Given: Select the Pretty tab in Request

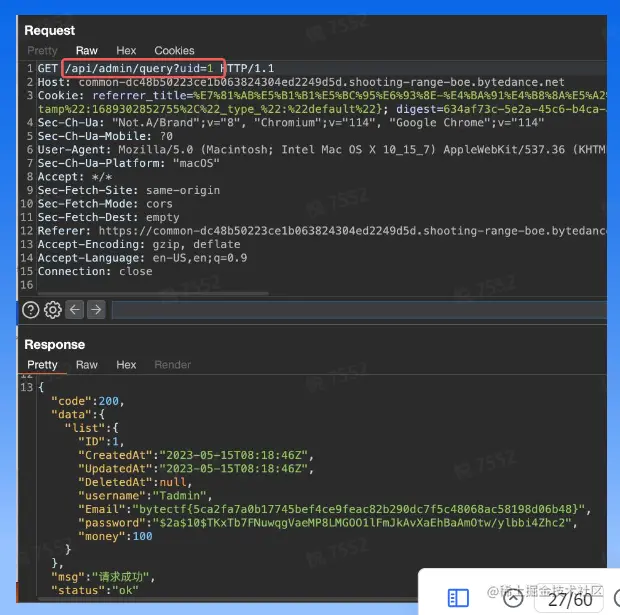Looking at the screenshot, I should point(42,51).
